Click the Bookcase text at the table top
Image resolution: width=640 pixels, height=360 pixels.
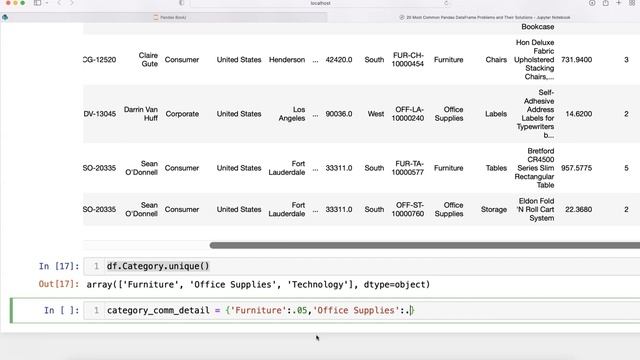[538, 27]
